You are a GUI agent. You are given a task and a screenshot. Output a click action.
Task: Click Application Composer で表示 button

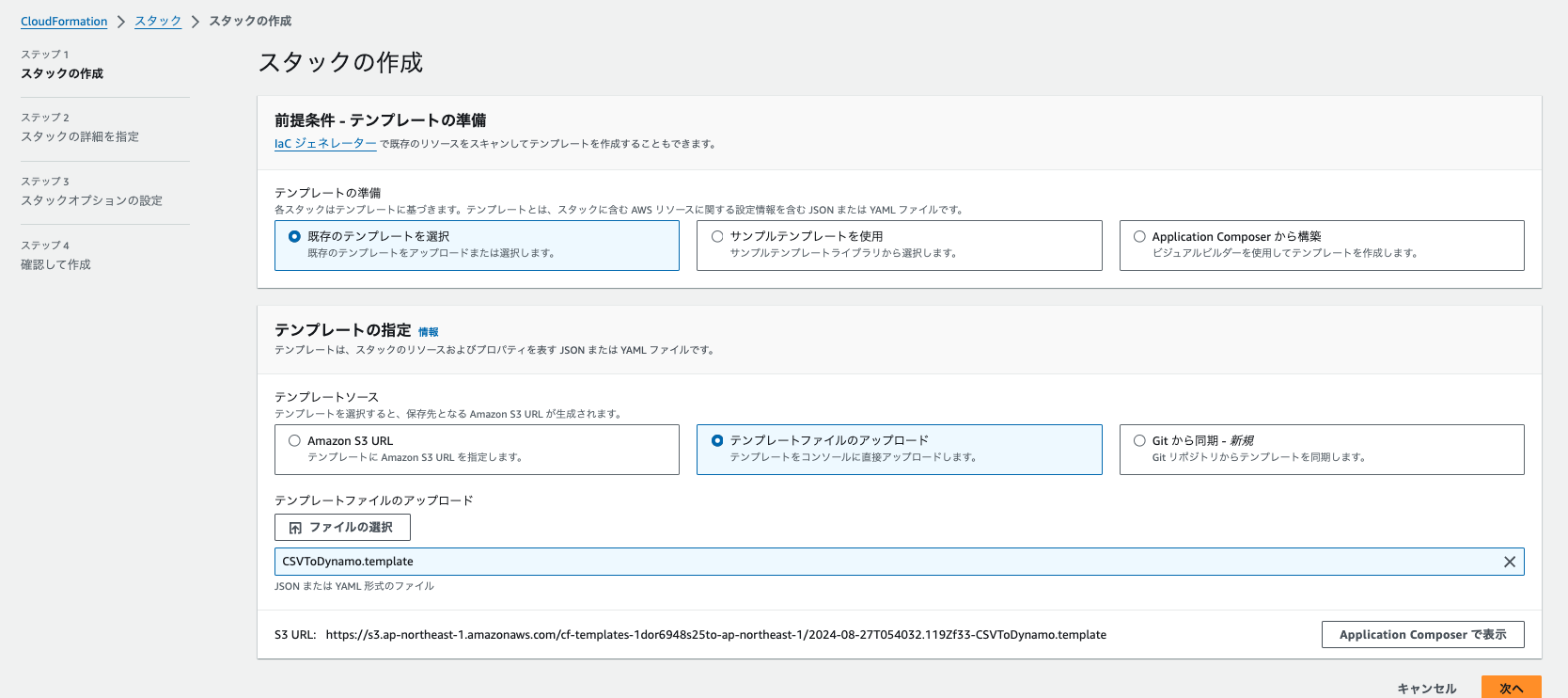pos(1422,635)
